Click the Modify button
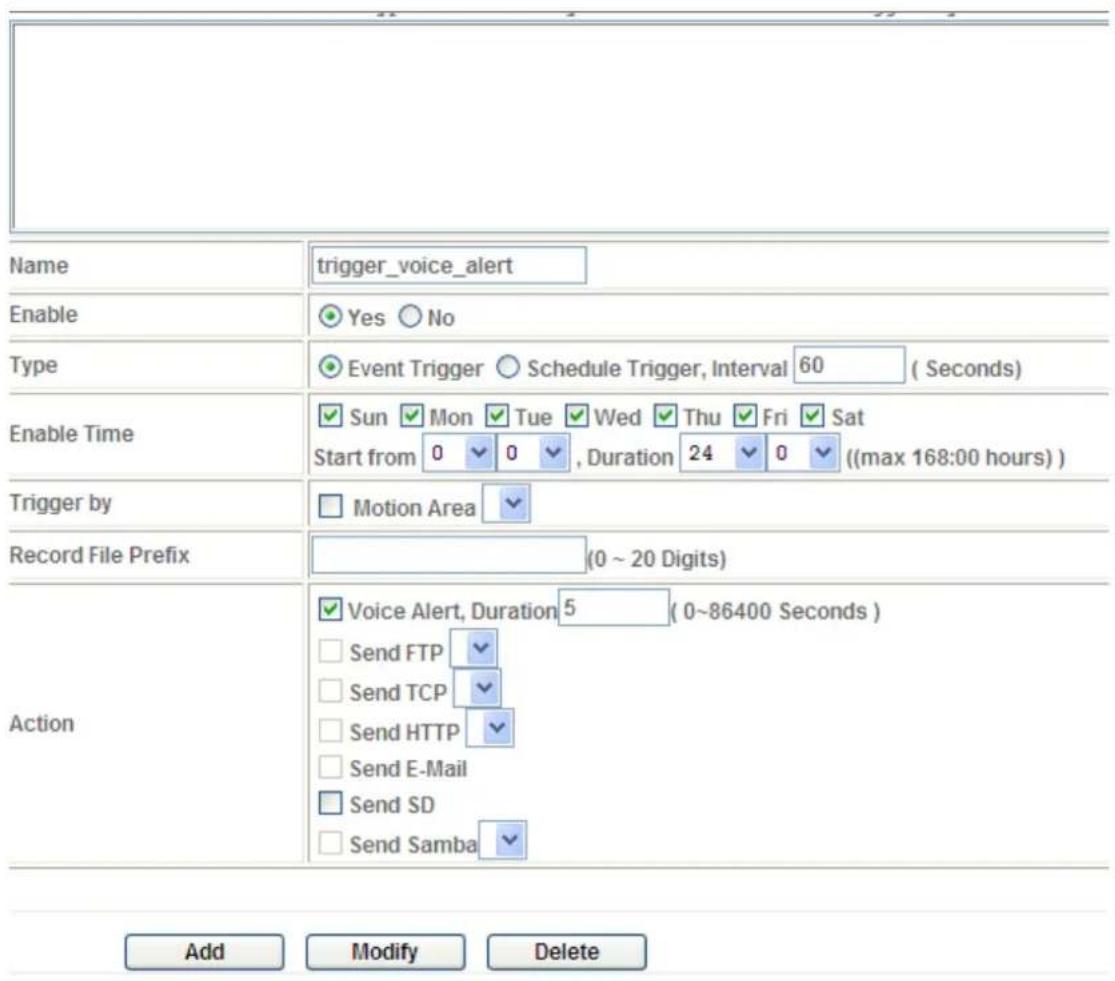This screenshot has width=1115, height=981. tap(385, 952)
